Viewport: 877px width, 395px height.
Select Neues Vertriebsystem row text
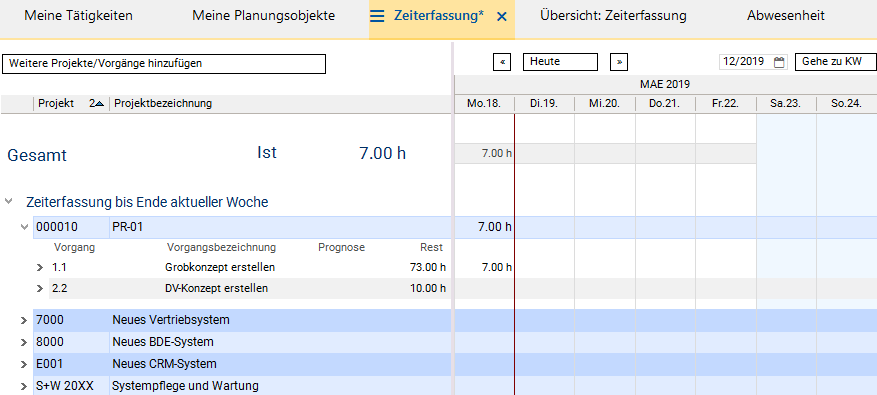point(171,321)
